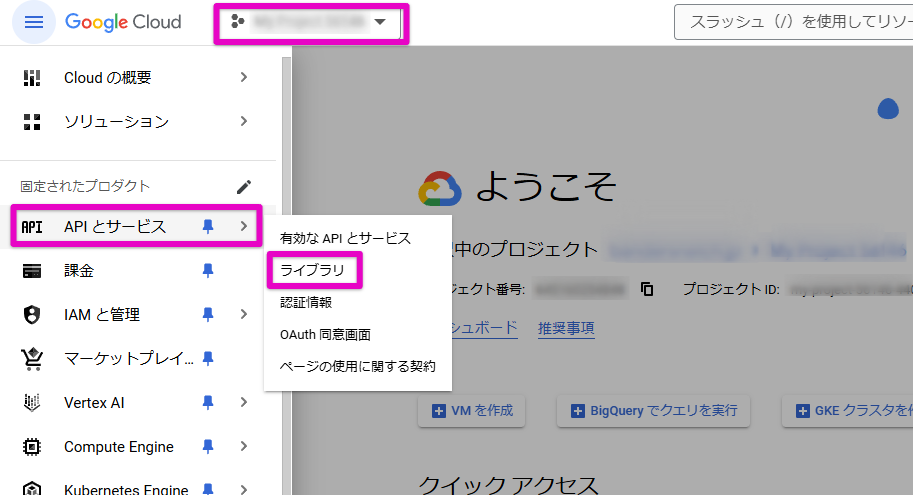Click the Google Cloud logo beside ようこそ
The width and height of the screenshot is (913, 495).
tap(440, 189)
